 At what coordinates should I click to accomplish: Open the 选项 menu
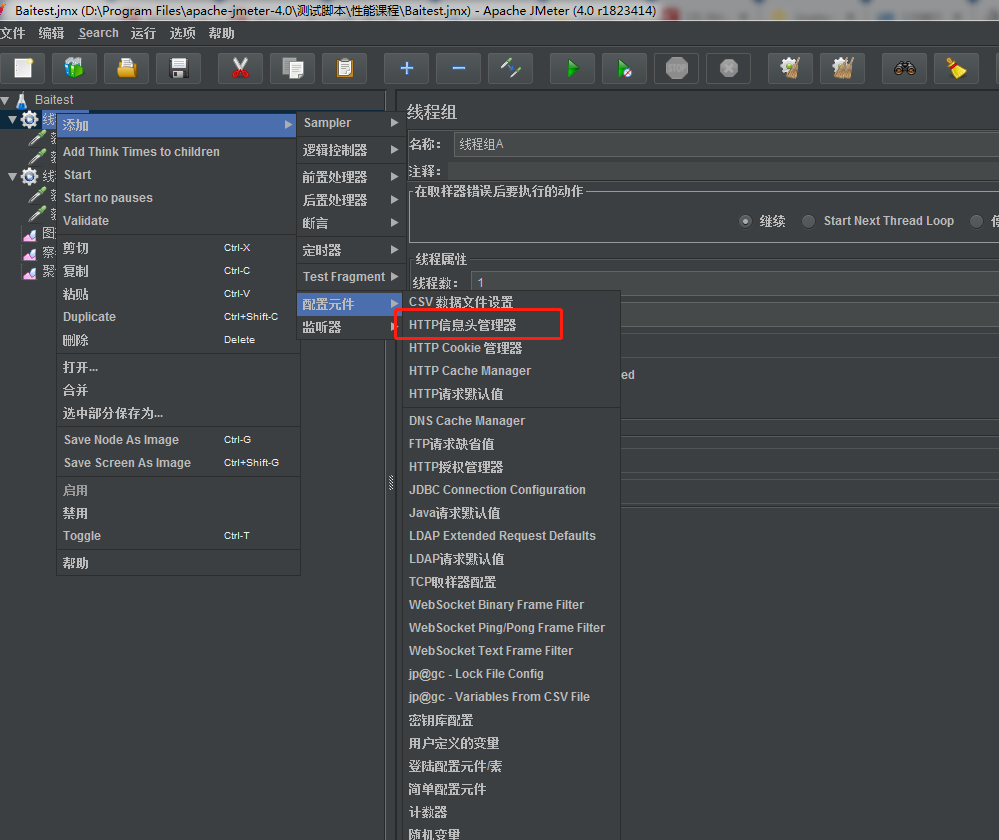(182, 33)
